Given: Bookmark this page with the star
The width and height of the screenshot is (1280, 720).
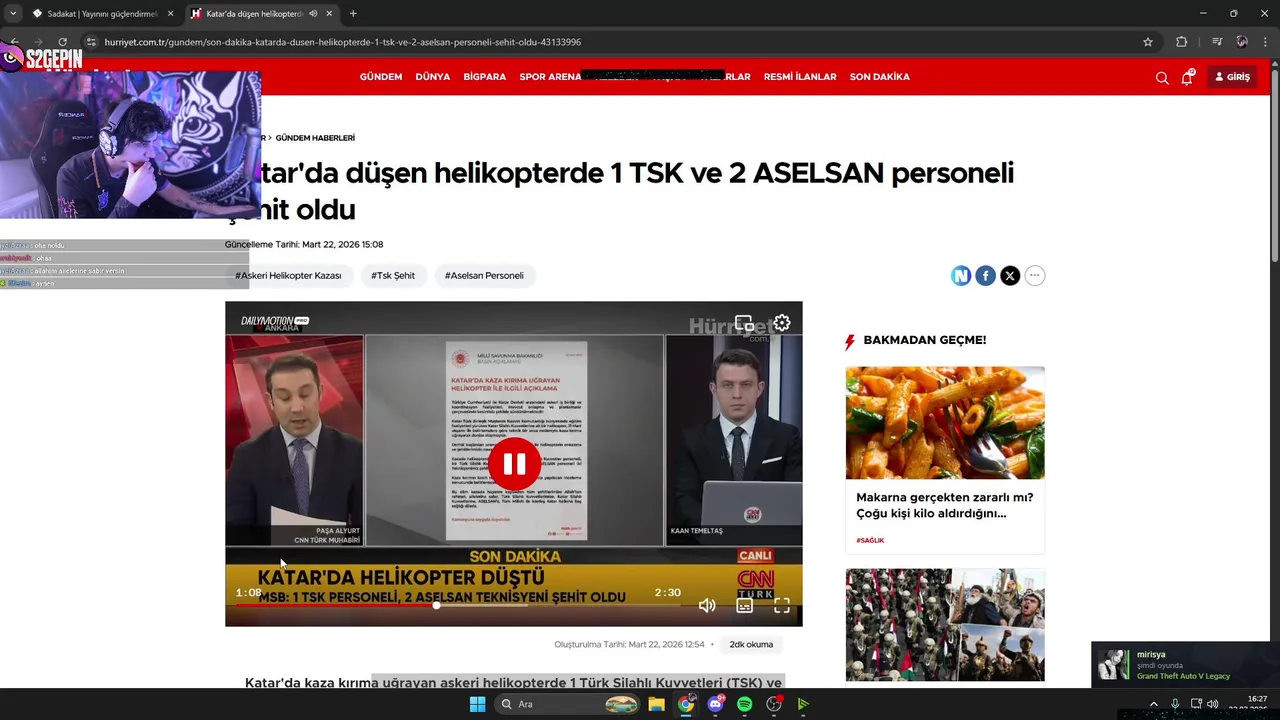Looking at the screenshot, I should pos(1148,42).
